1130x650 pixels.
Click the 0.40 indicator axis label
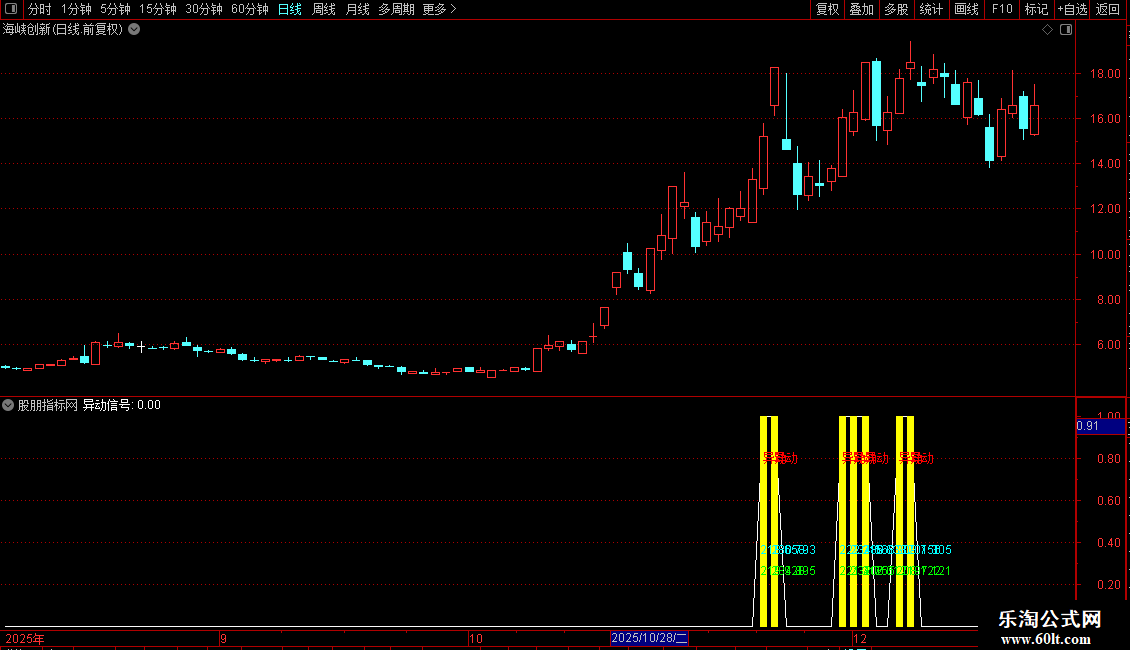click(x=1108, y=543)
